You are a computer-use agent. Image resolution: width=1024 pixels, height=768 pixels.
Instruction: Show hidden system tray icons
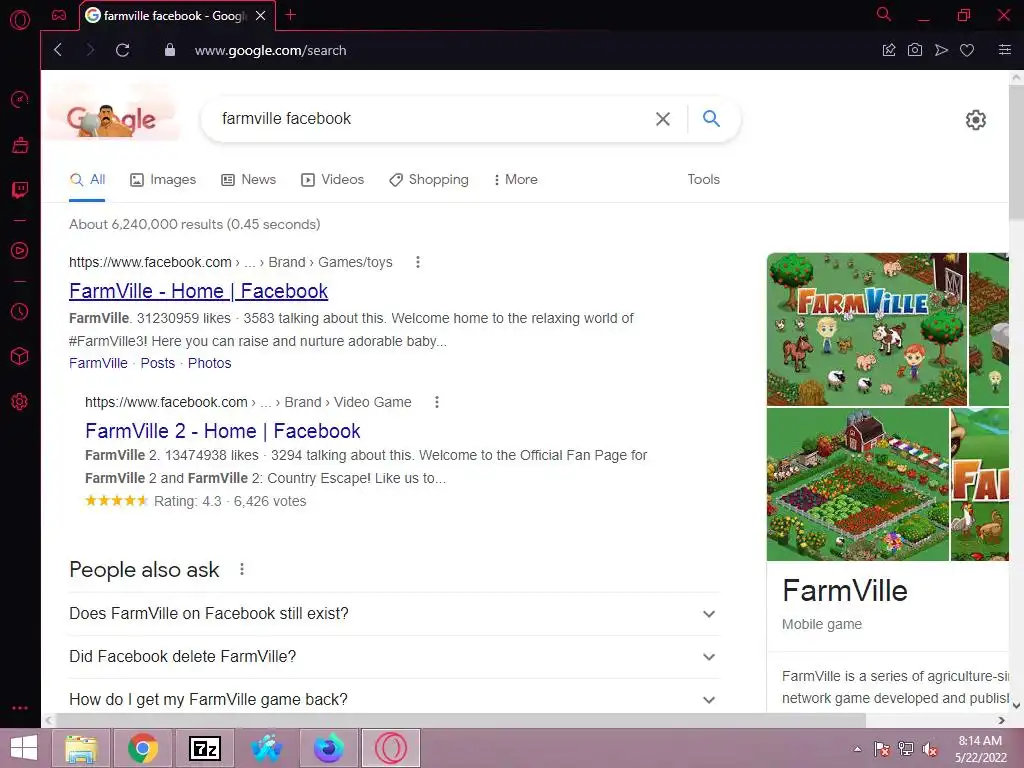(857, 749)
